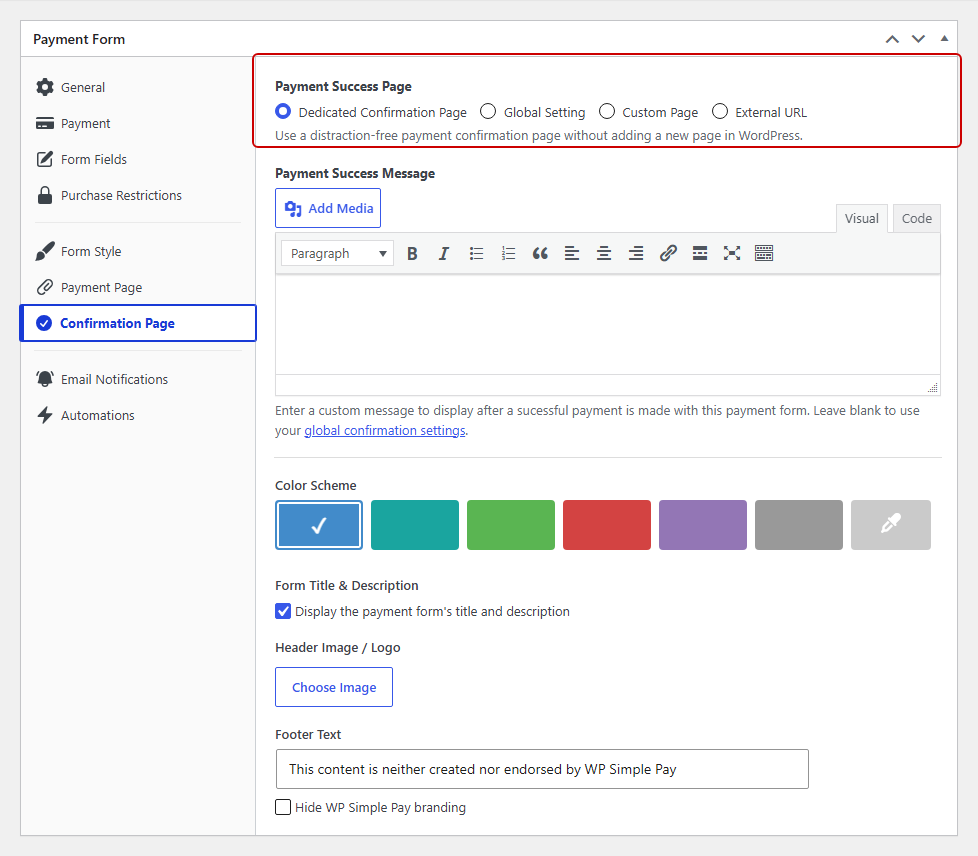
Task: Switch to Form Fields tab
Action: [x=137, y=159]
